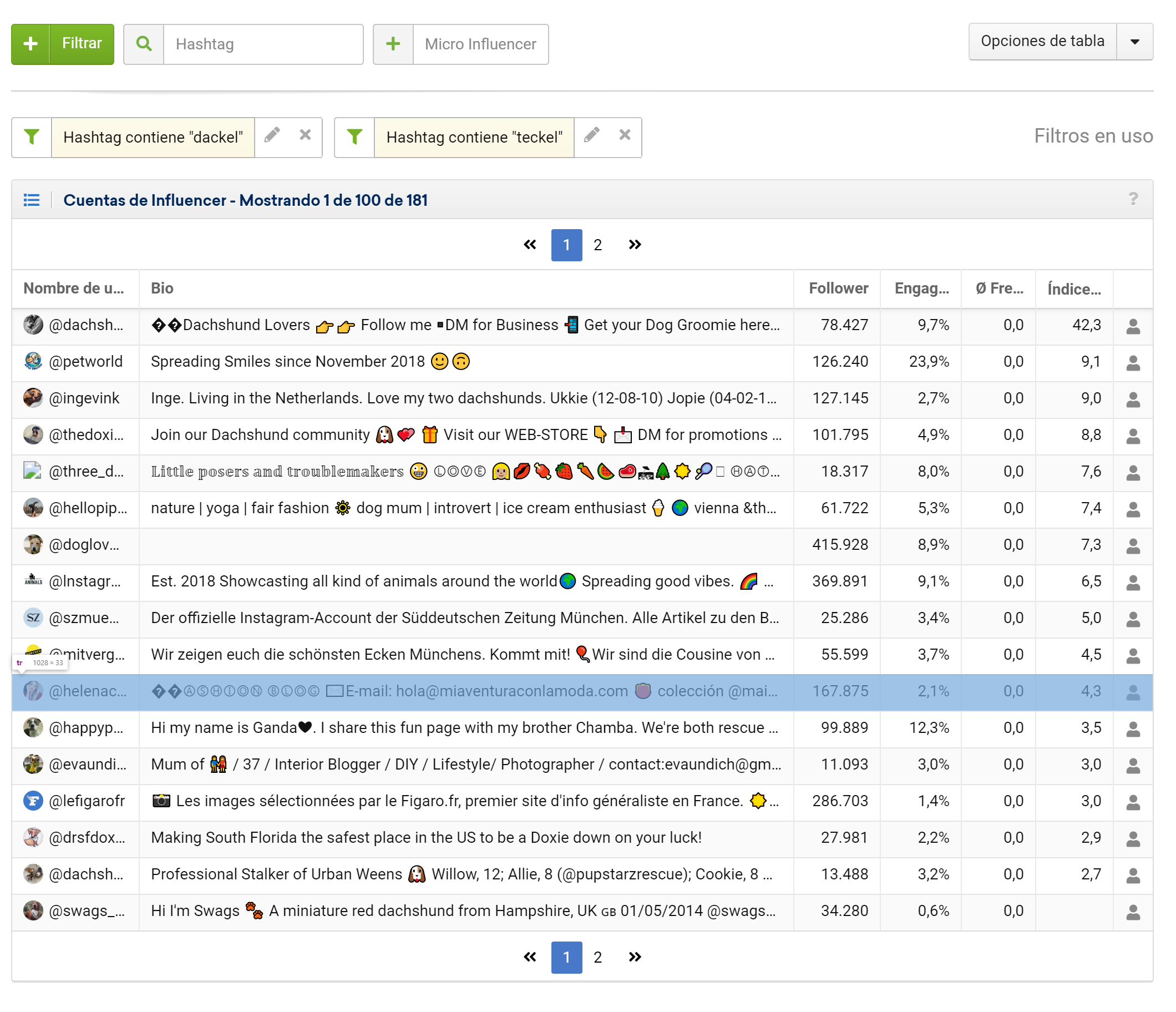Edit the "teckel" filter with pencil icon
Viewport: 1176px width, 1012px height.
pyautogui.click(x=592, y=135)
